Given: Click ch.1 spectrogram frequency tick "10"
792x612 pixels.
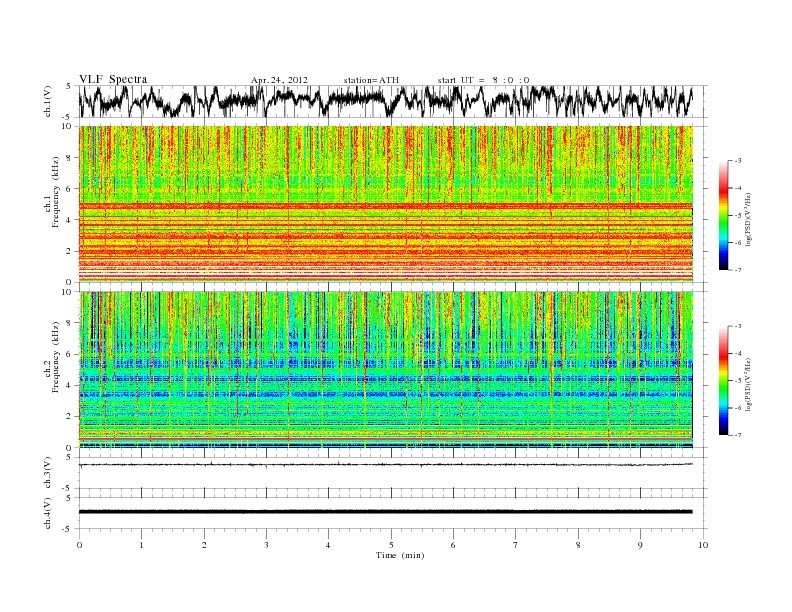Looking at the screenshot, I should [67, 126].
